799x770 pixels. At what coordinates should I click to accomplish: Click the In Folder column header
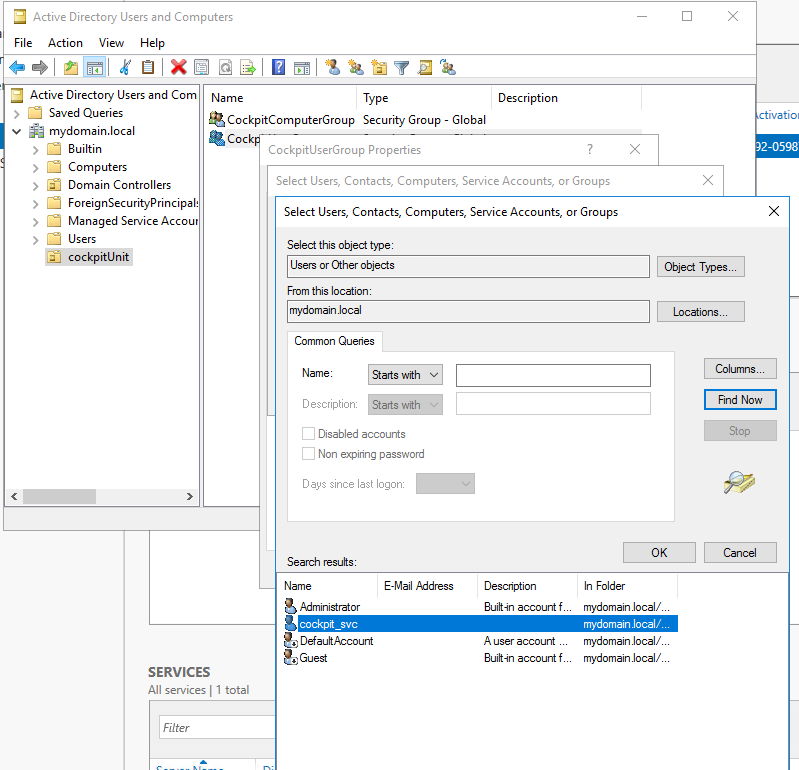[627, 586]
